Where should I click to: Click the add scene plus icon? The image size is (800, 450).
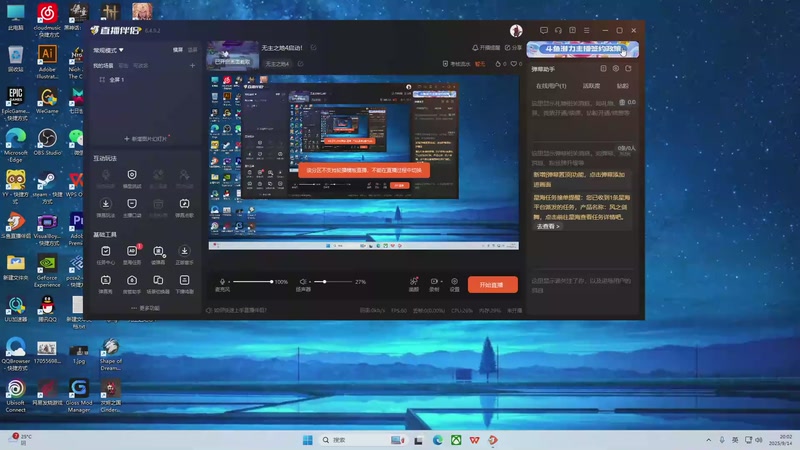coord(192,65)
